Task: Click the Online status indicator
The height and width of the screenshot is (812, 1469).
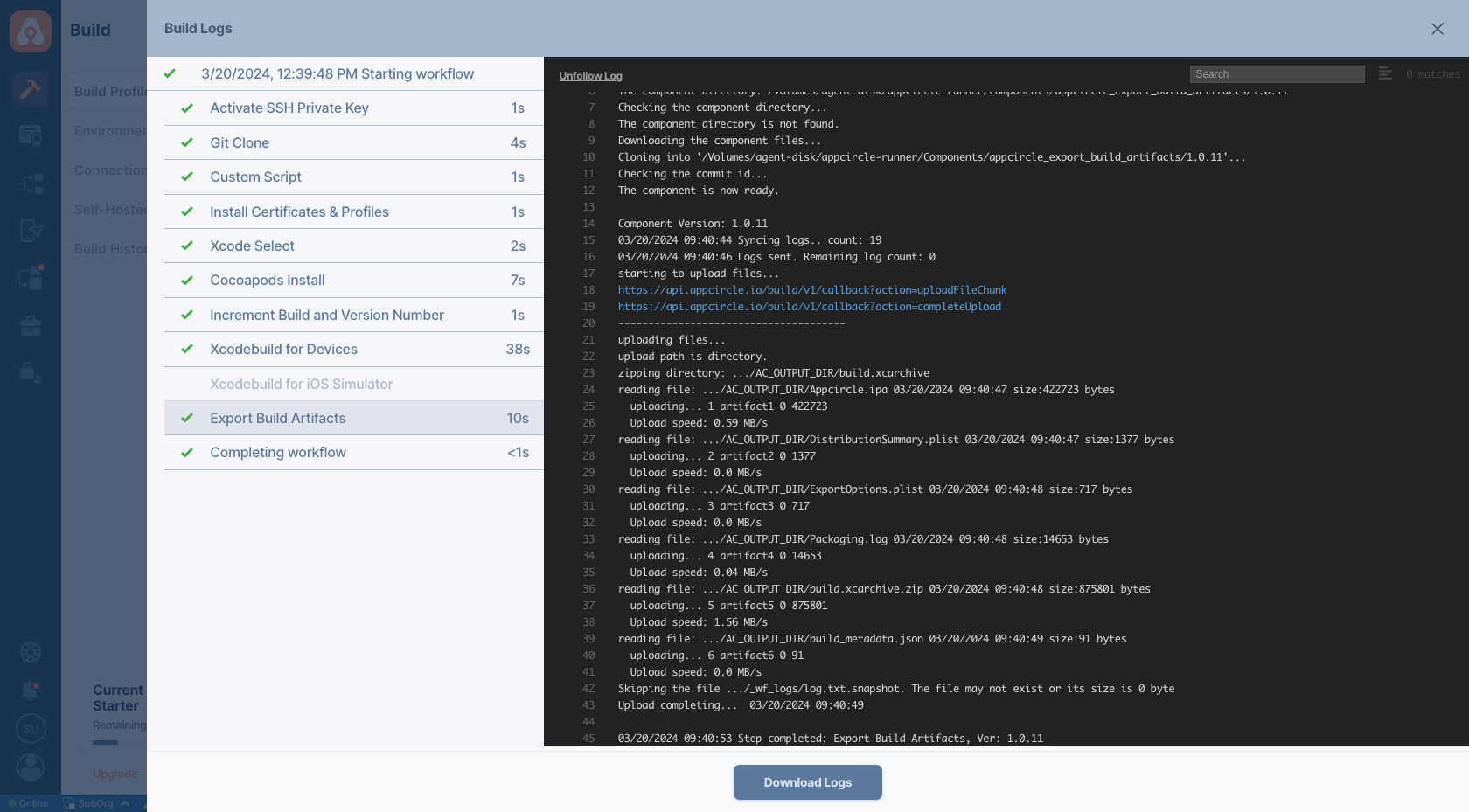Action: tap(29, 803)
